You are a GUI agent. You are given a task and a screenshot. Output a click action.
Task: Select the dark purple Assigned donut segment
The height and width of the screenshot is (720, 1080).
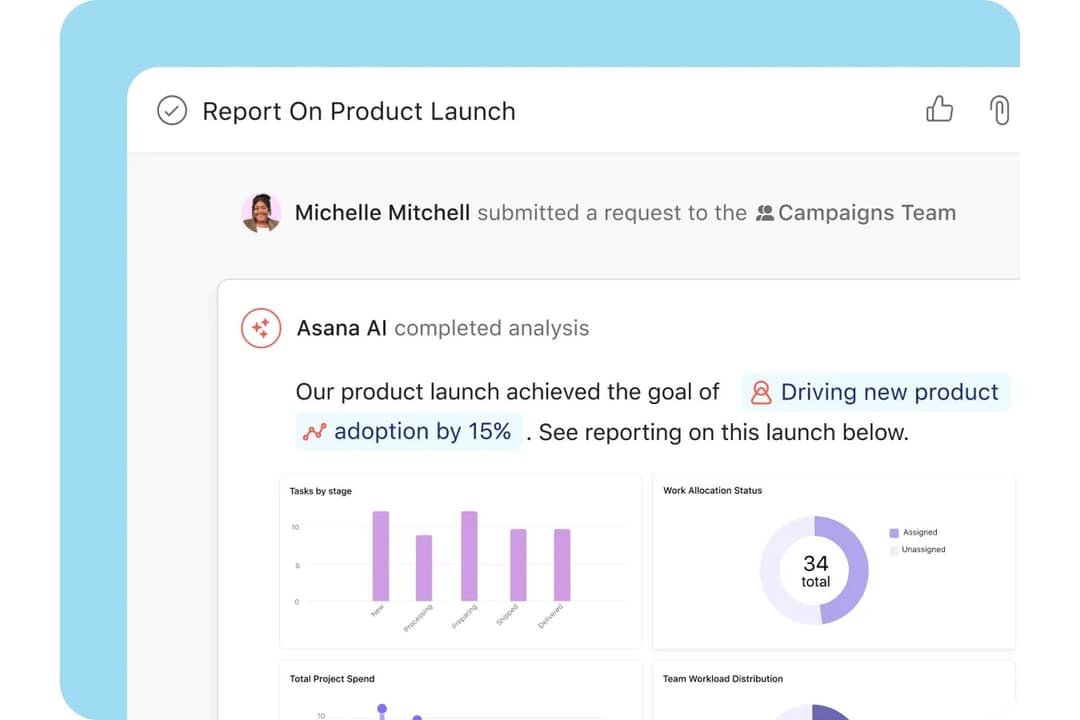[856, 570]
